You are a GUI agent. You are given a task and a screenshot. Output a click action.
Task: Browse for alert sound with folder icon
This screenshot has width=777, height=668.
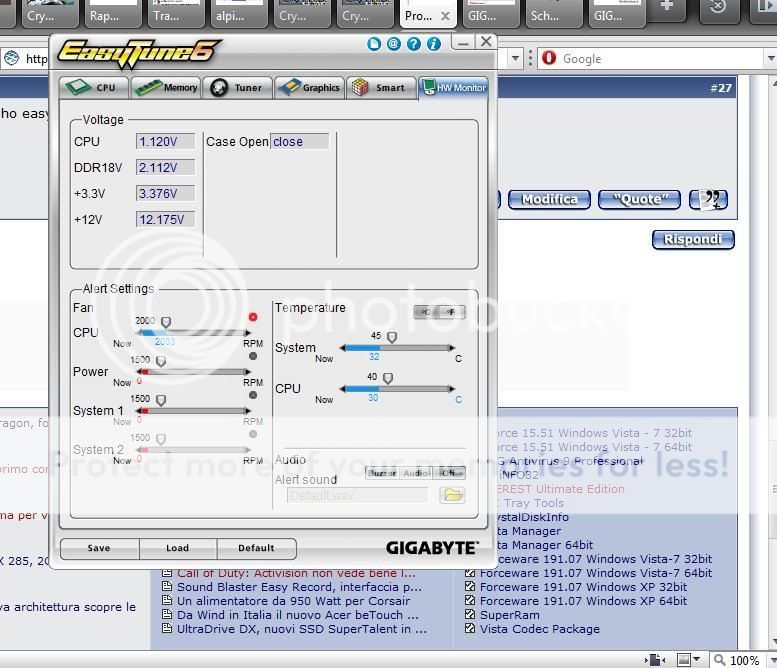[452, 495]
